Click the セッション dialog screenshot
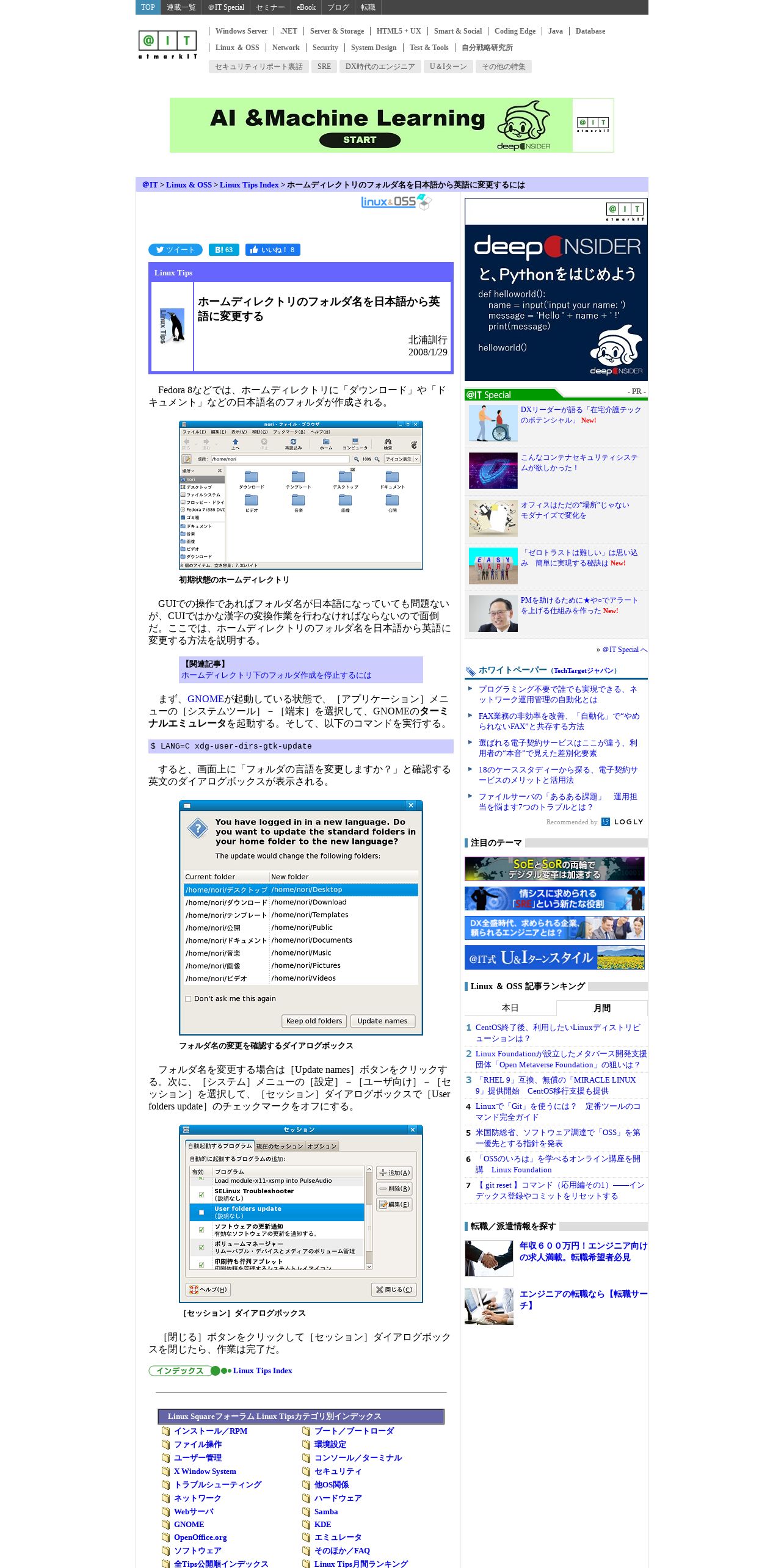The height and width of the screenshot is (1568, 784). click(301, 1214)
